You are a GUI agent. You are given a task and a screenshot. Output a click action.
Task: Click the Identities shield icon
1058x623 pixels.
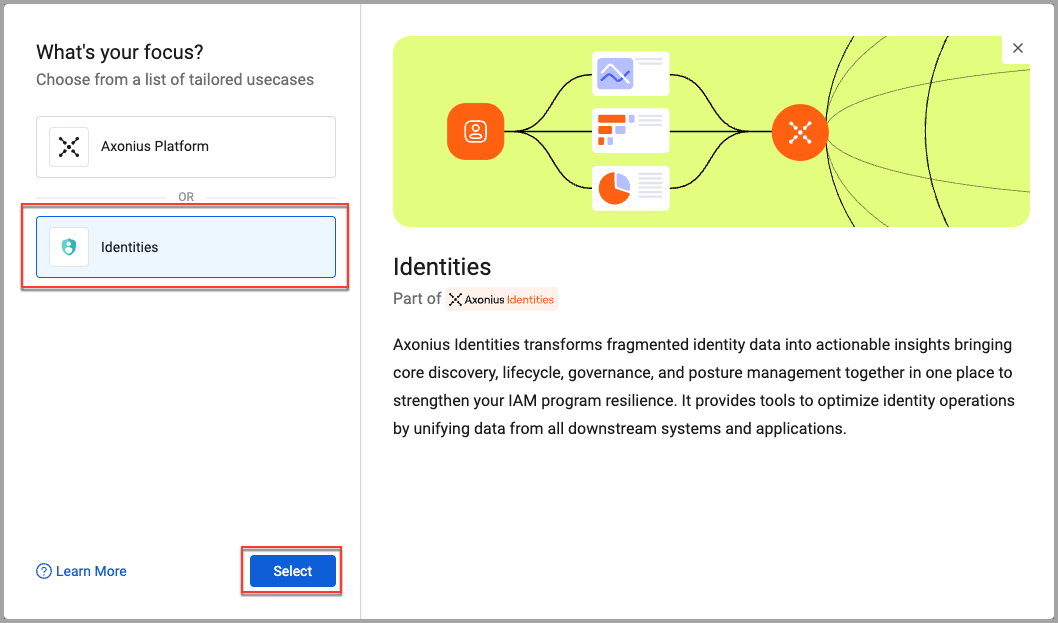pos(69,247)
